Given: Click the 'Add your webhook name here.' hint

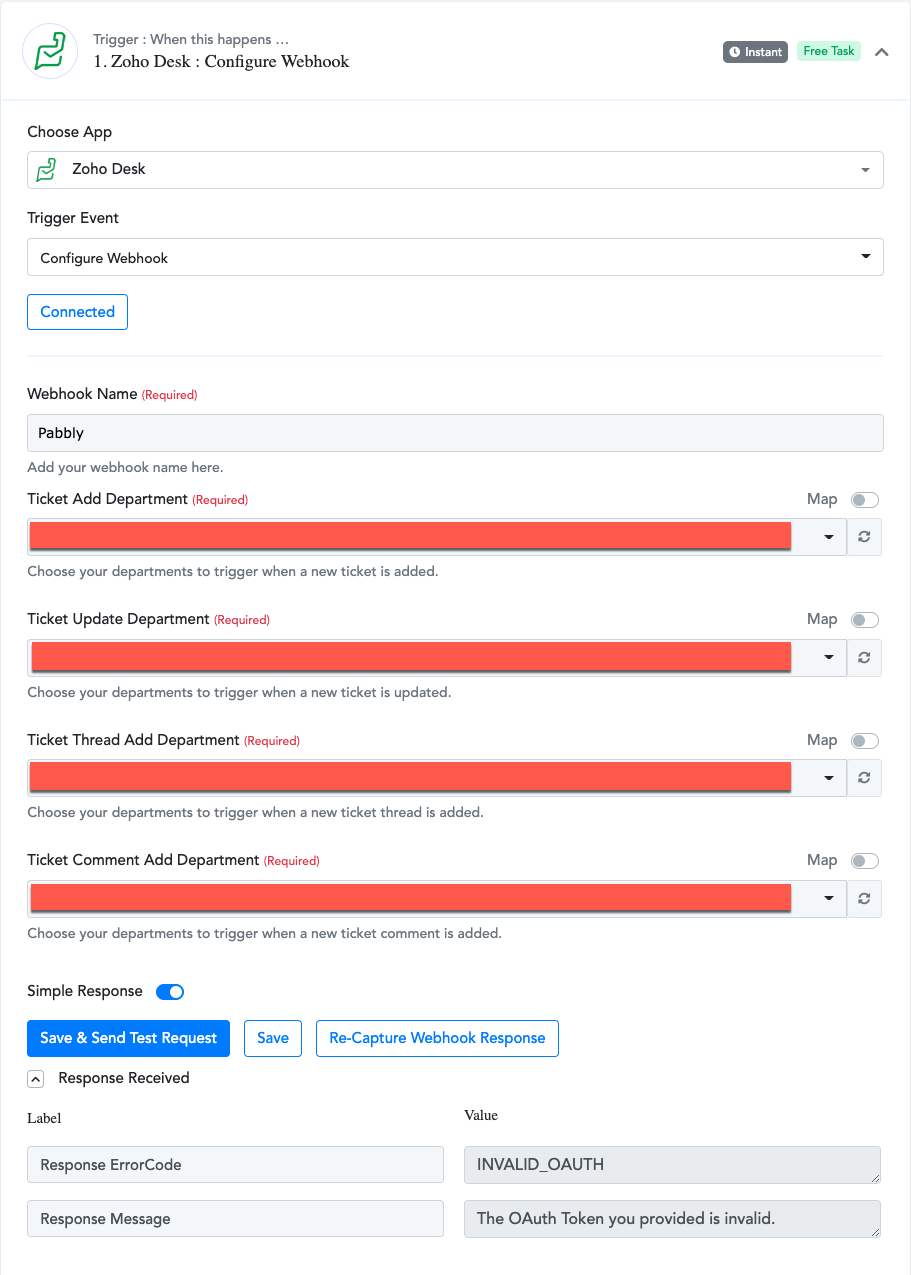Looking at the screenshot, I should coord(125,467).
